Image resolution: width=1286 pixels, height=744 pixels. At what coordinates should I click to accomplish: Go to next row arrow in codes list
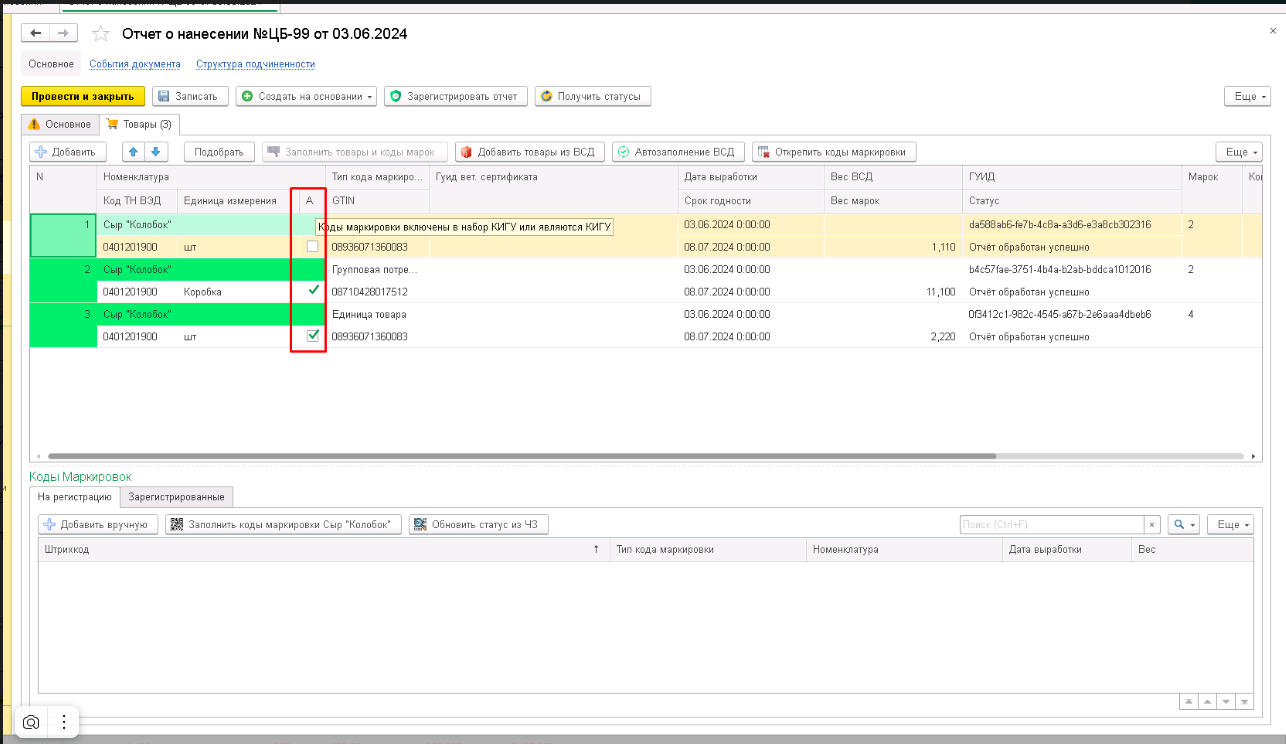point(1224,702)
